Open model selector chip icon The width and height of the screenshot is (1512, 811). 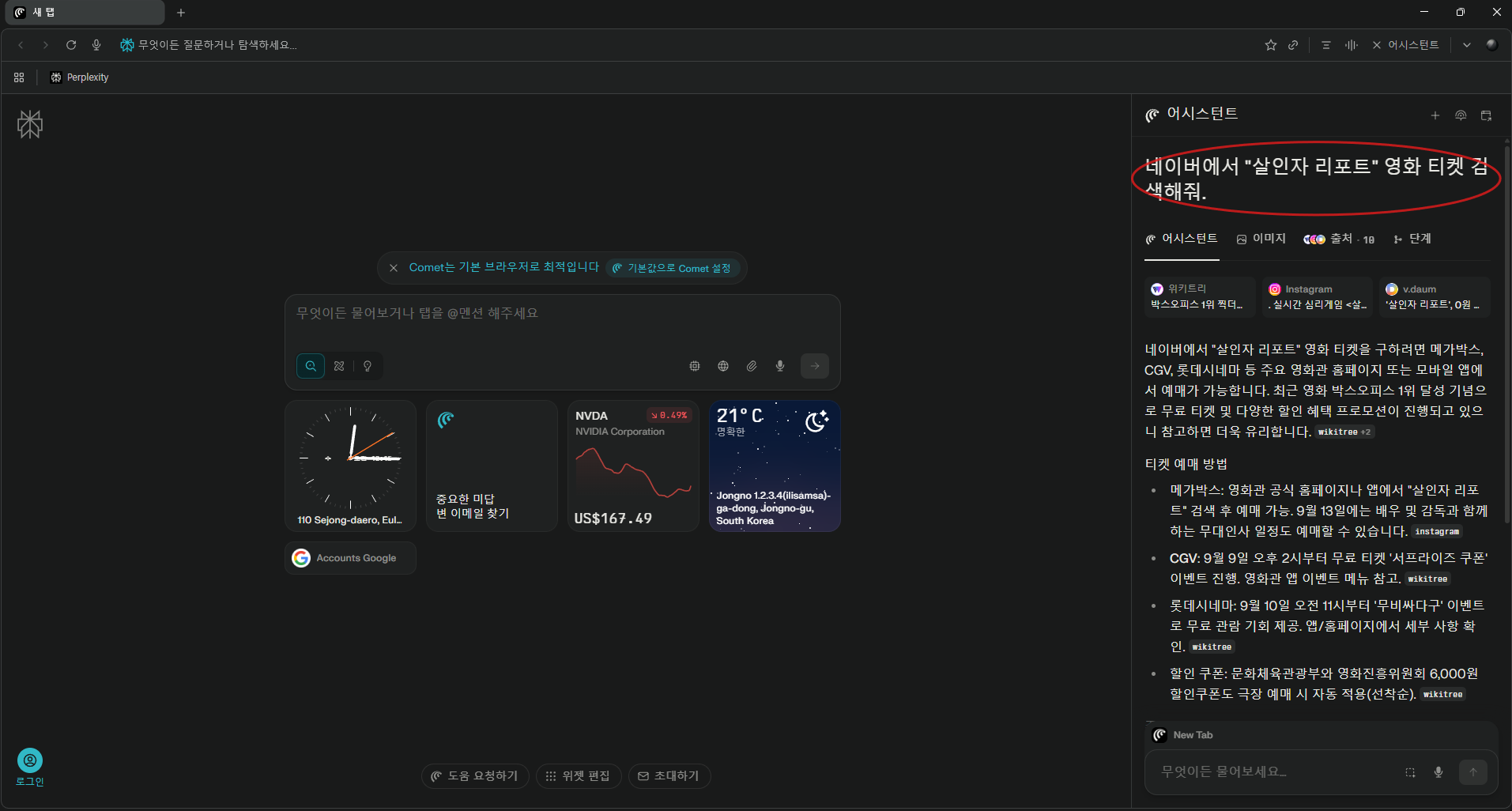[695, 366]
